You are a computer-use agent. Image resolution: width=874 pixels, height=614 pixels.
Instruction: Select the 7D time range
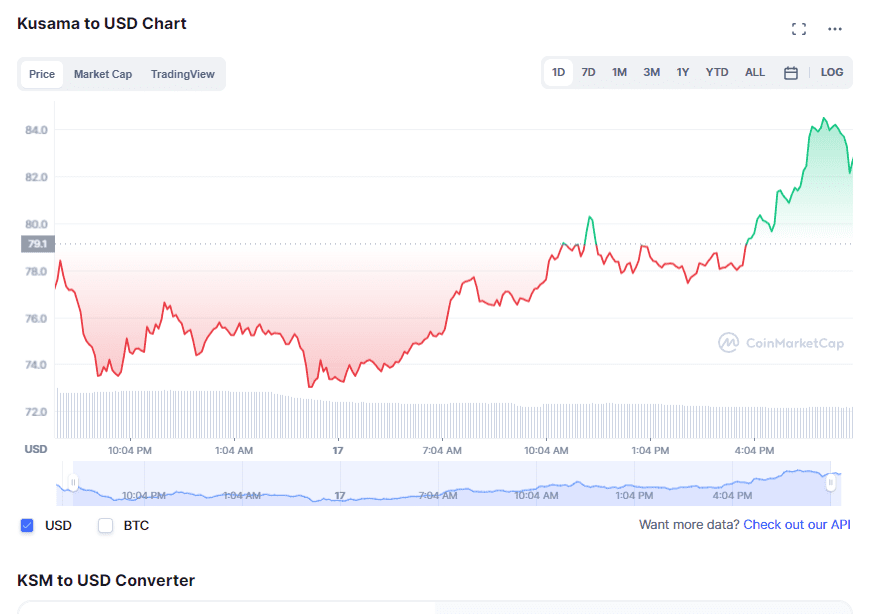(x=589, y=73)
